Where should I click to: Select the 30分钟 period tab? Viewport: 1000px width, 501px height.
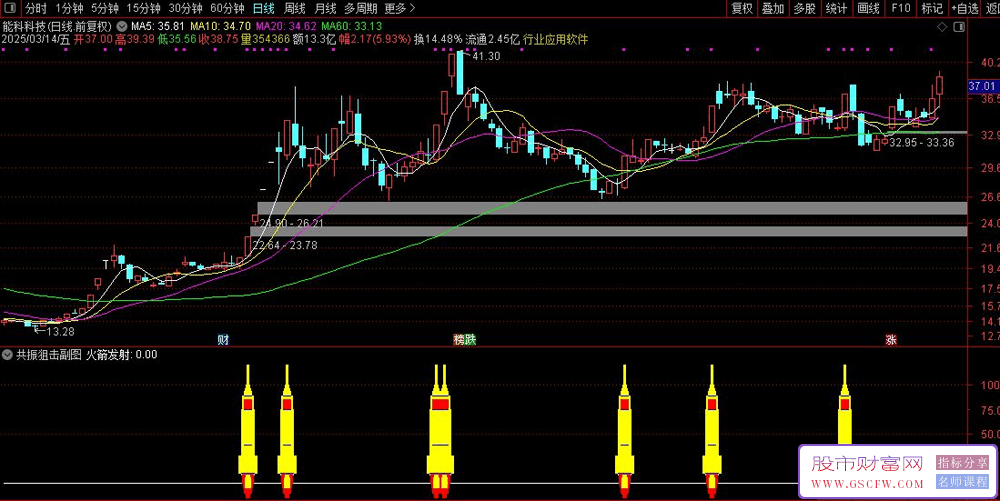point(186,8)
